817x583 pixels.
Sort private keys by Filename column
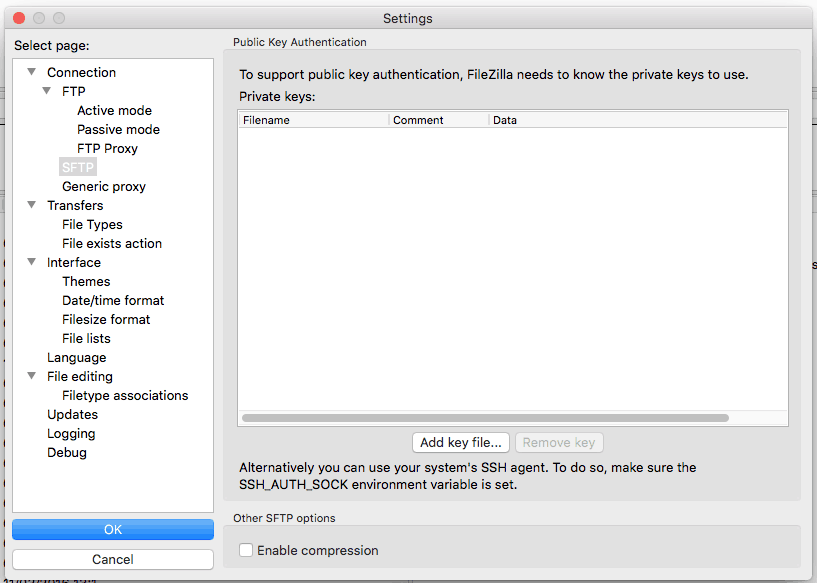point(314,120)
